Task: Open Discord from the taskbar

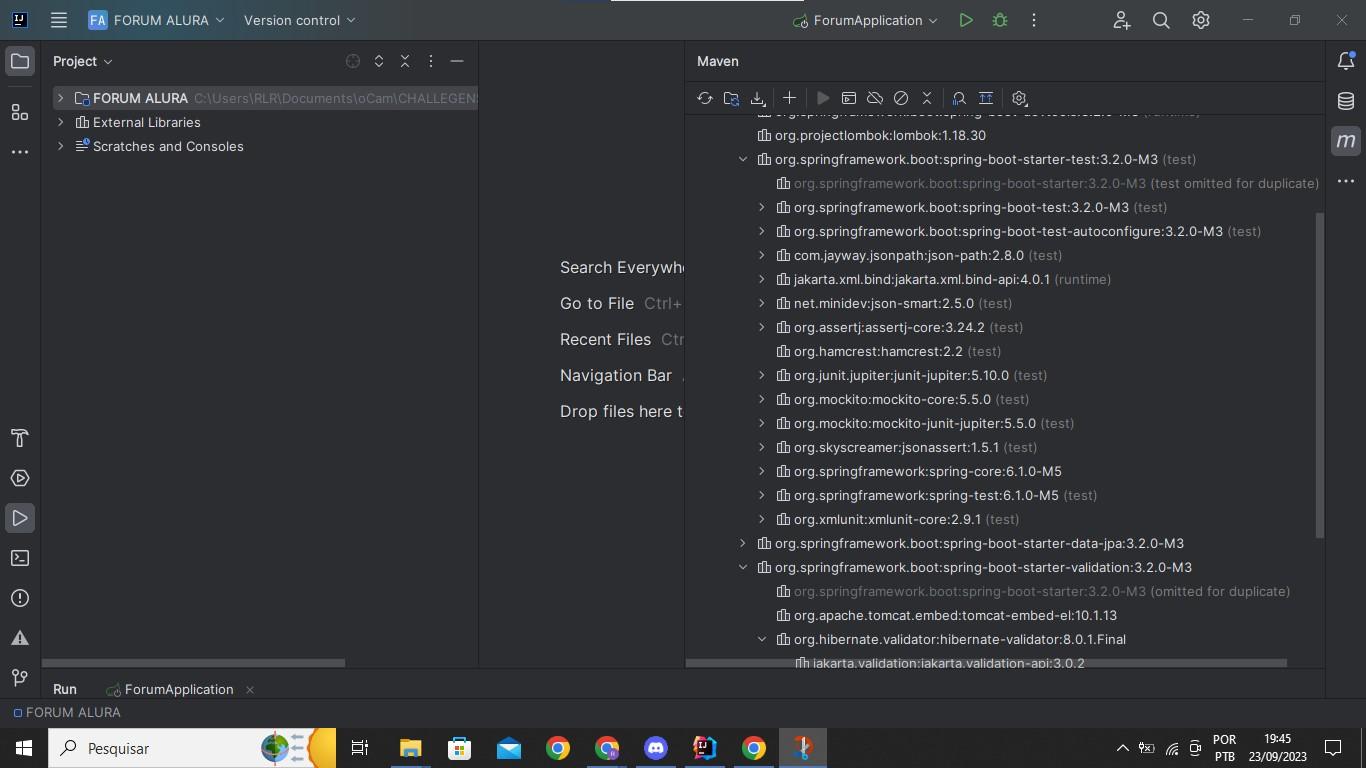Action: (x=656, y=748)
